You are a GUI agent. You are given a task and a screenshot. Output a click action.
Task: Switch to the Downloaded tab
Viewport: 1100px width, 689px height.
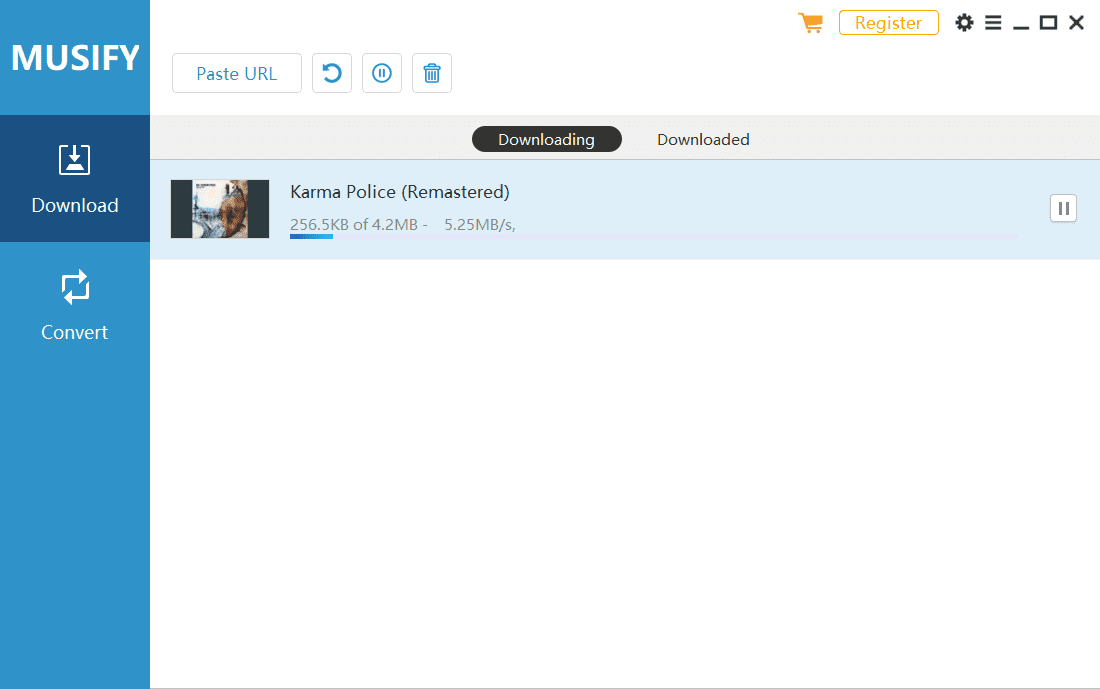pyautogui.click(x=703, y=139)
